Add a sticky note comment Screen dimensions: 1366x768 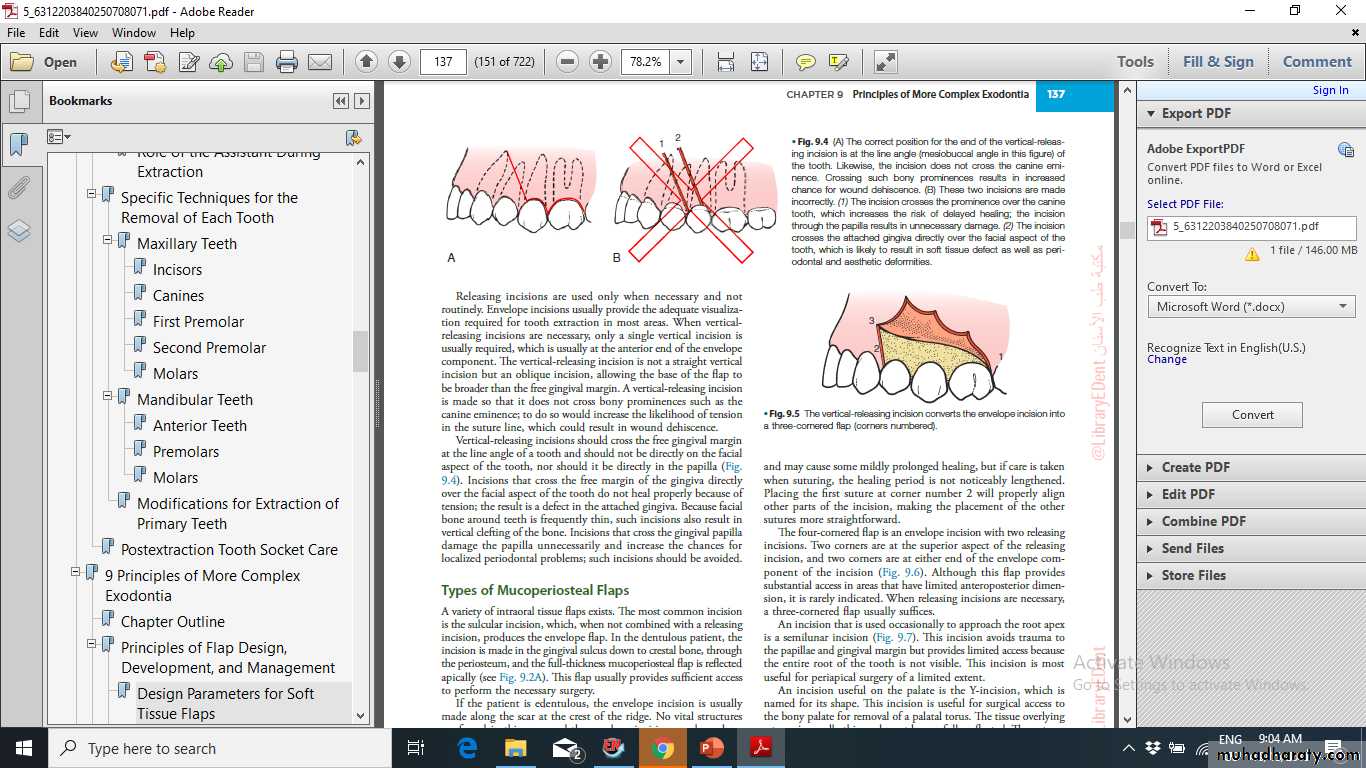805,62
